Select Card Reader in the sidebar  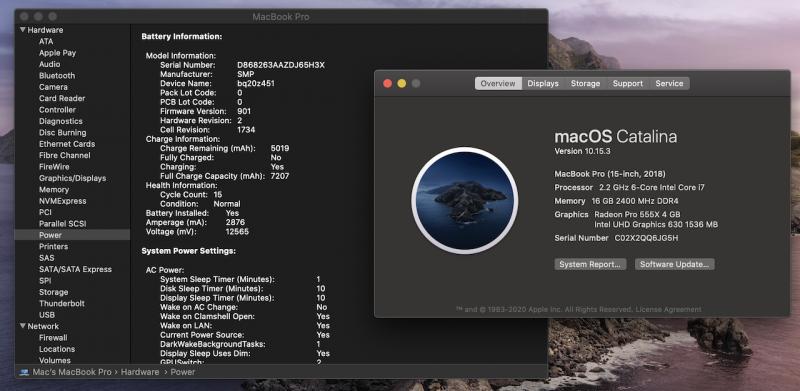pos(62,98)
